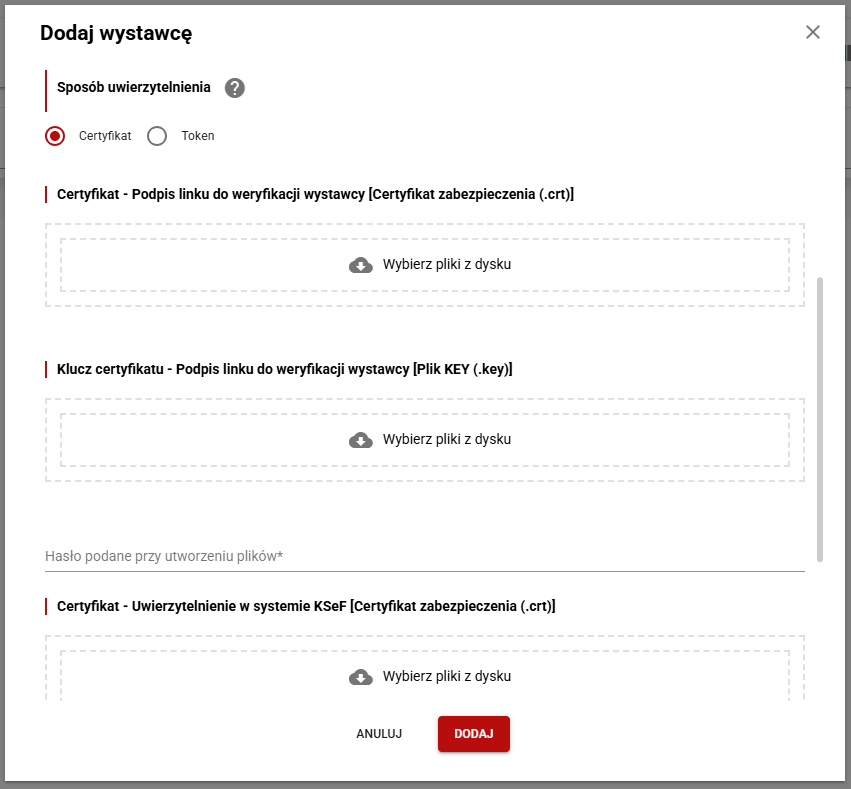The width and height of the screenshot is (851, 789).
Task: Select the Certyfikat radio button
Action: (x=56, y=136)
